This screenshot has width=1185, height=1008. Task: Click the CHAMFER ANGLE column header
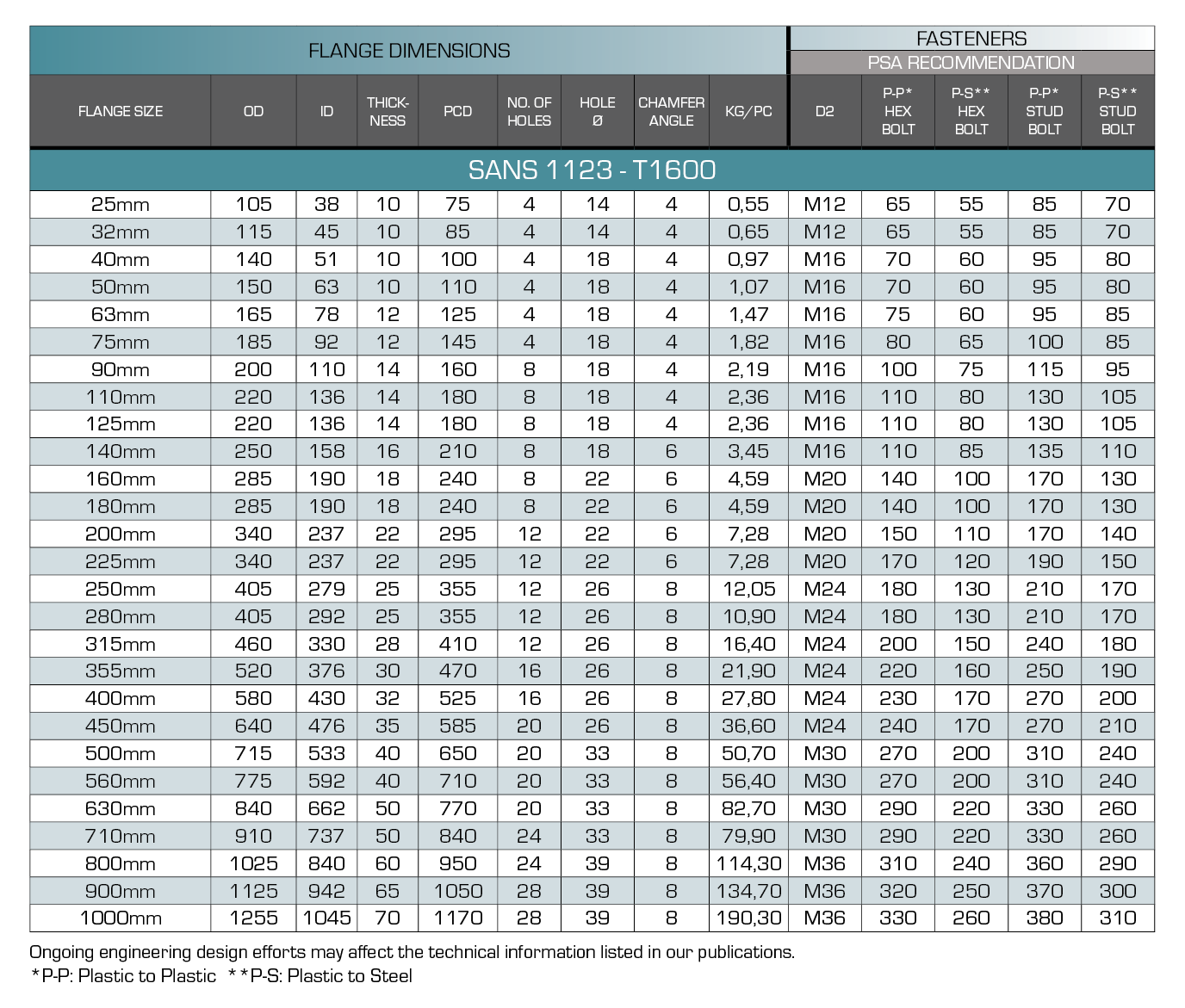(671, 111)
